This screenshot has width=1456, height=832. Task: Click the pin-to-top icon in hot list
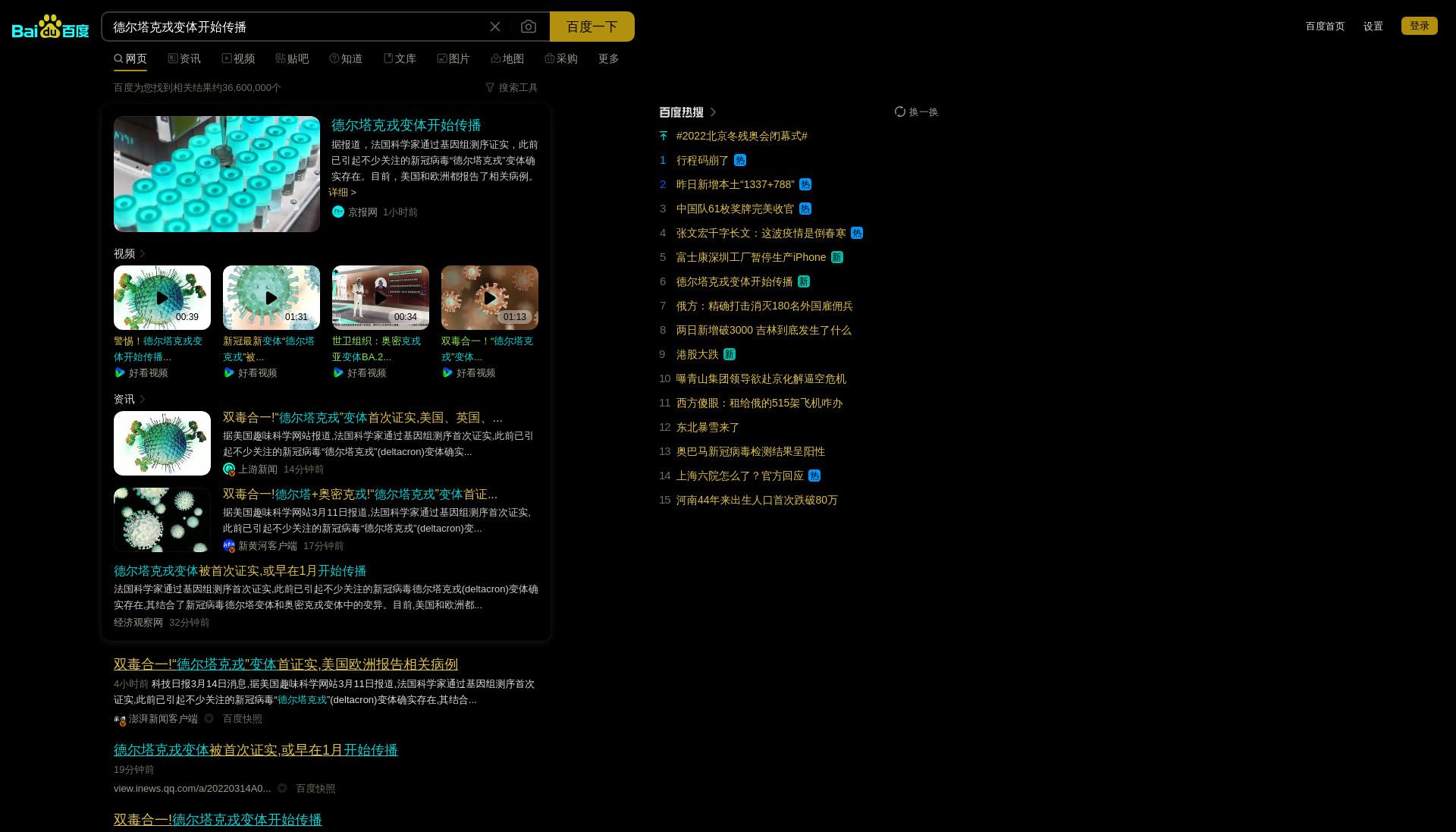664,136
